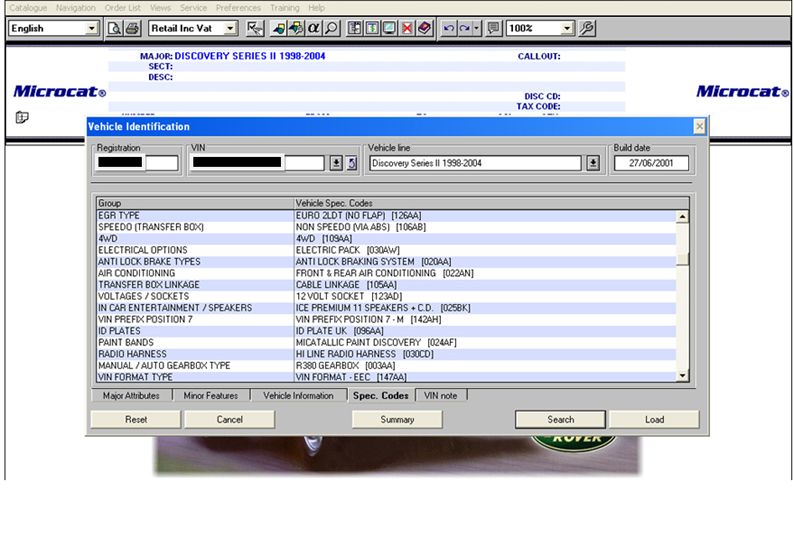This screenshot has height=537, width=794.
Task: Click the panel layout icon after magnifier
Action: pyautogui.click(x=354, y=28)
